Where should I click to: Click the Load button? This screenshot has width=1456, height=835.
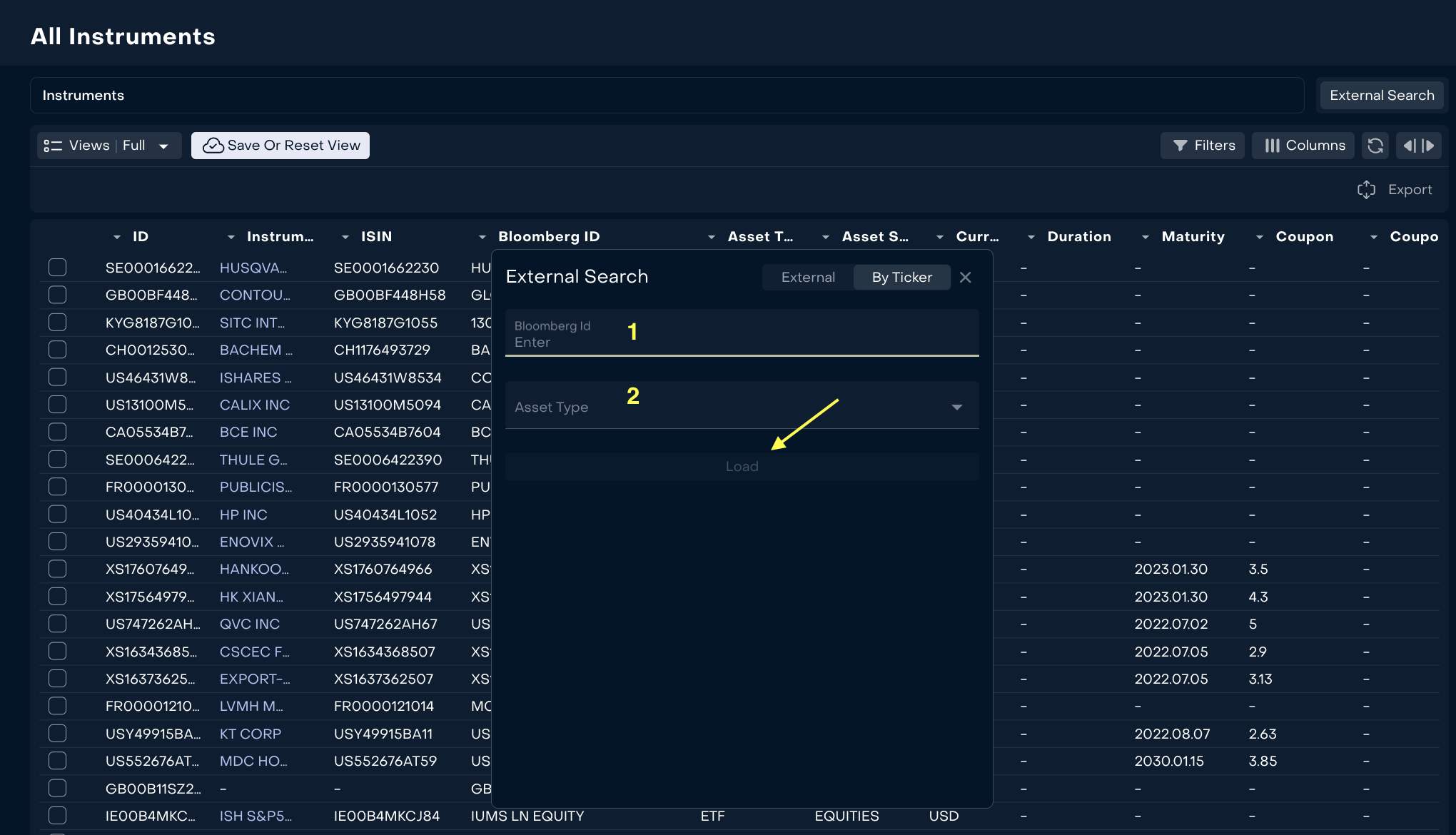click(742, 467)
